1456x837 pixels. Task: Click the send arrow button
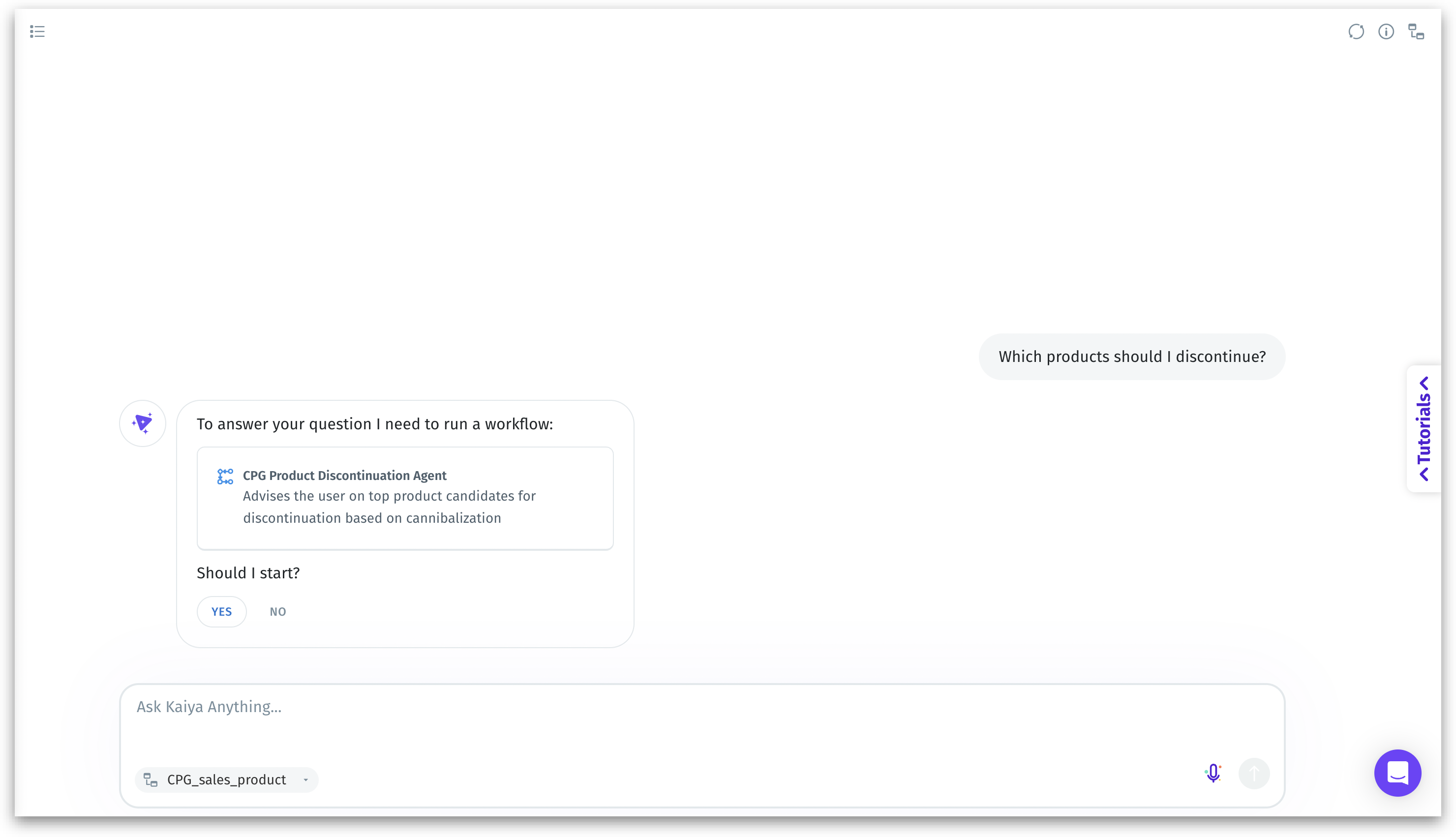pyautogui.click(x=1253, y=773)
